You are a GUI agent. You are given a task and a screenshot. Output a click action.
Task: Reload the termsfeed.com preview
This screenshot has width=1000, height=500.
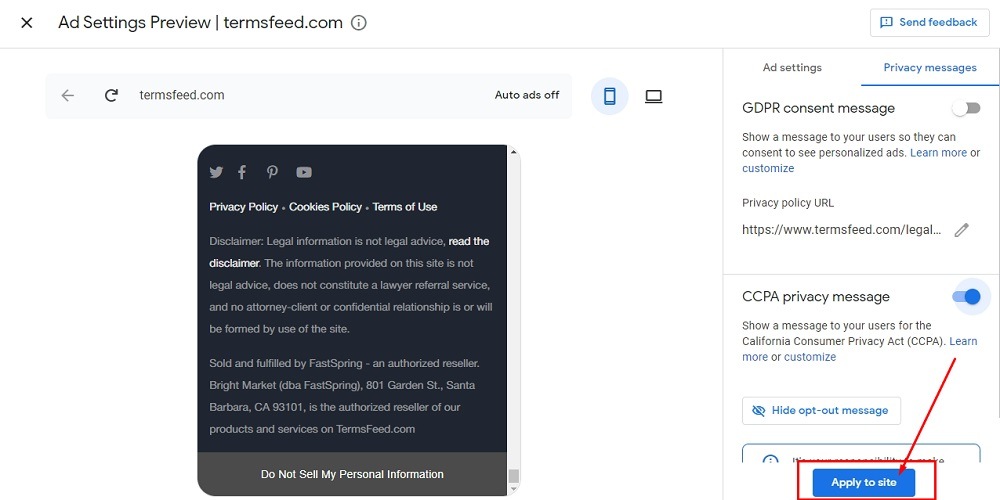[x=111, y=96]
